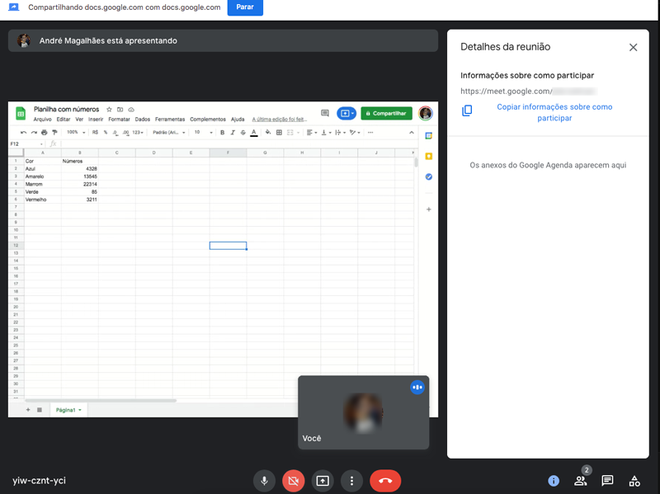Open the font size 10 dropdown

[203, 133]
